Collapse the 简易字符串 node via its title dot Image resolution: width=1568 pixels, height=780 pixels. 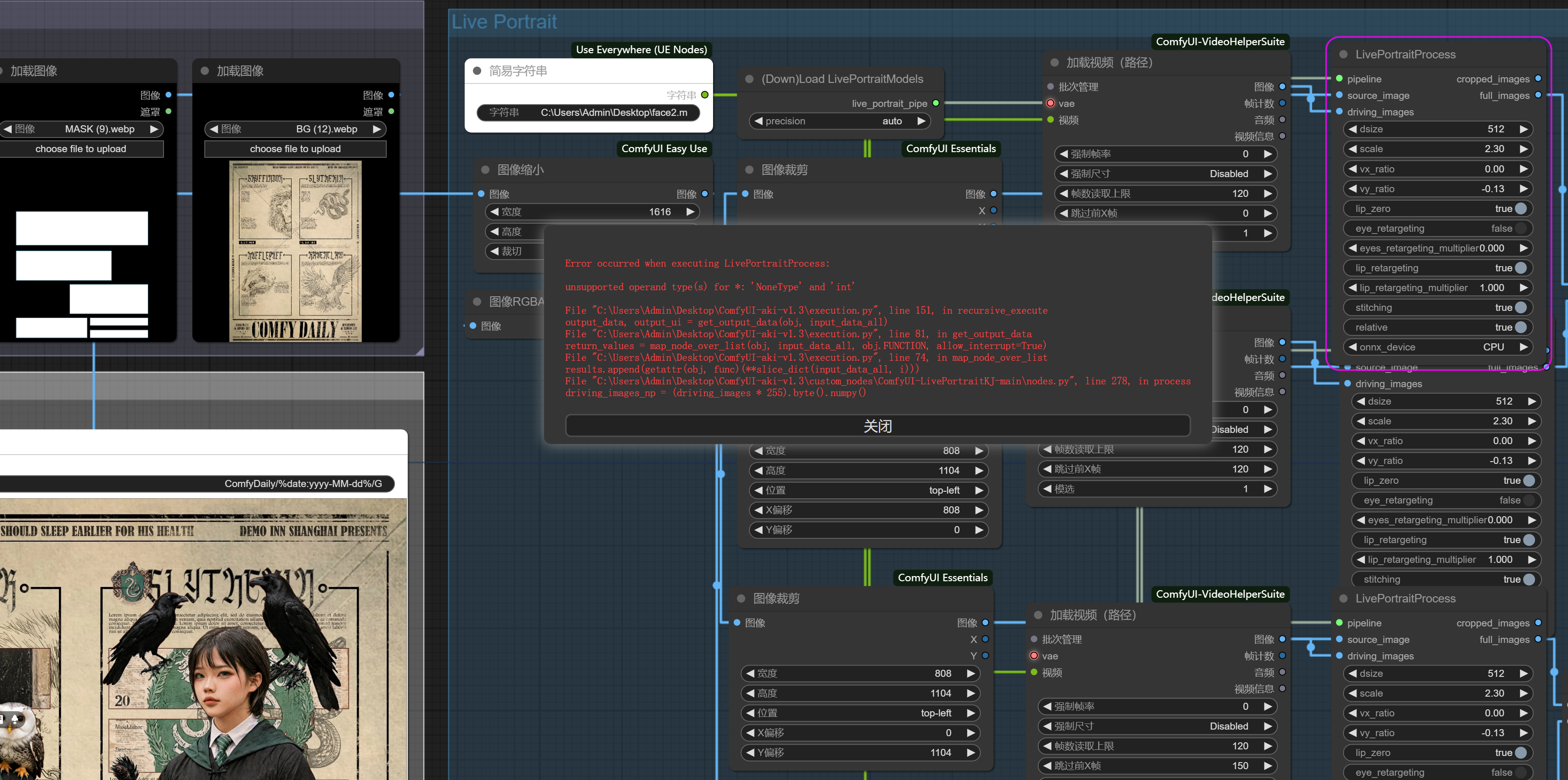(x=477, y=71)
